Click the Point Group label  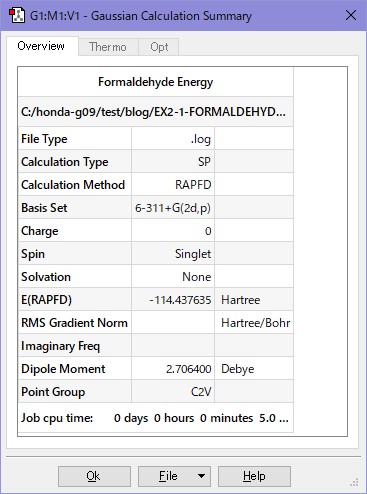(53, 392)
